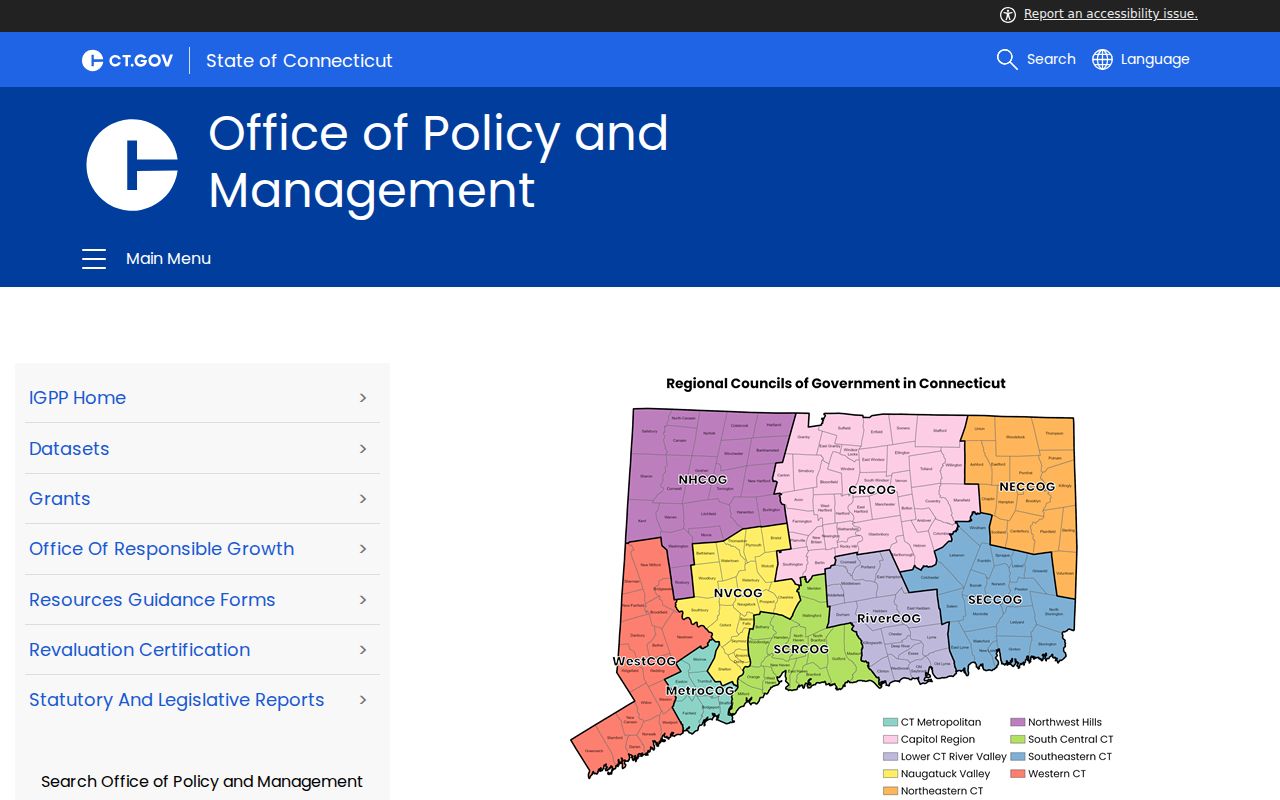Expand the Revaluation Certification chevron
Image resolution: width=1280 pixels, height=800 pixels.
point(363,650)
